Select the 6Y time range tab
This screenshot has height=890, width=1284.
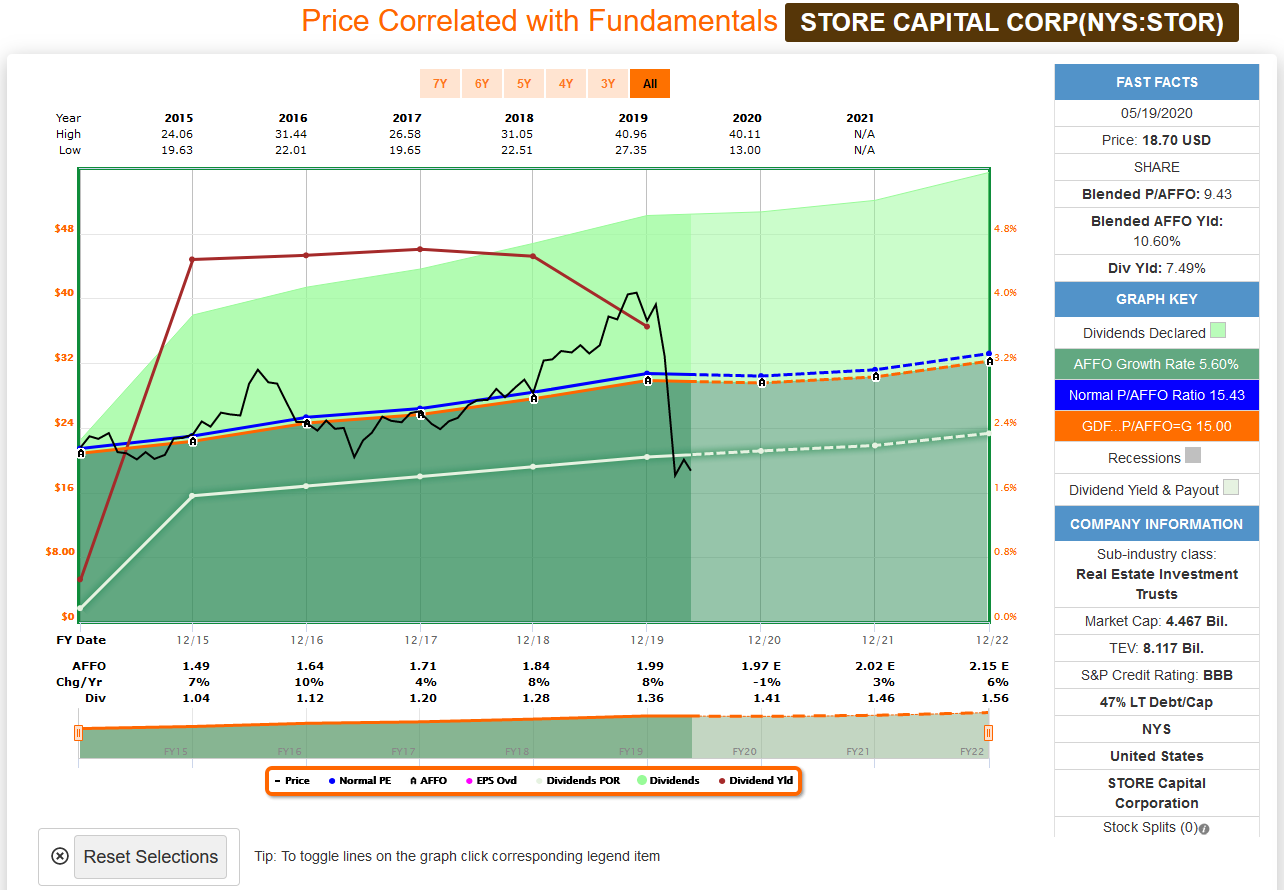coord(482,84)
